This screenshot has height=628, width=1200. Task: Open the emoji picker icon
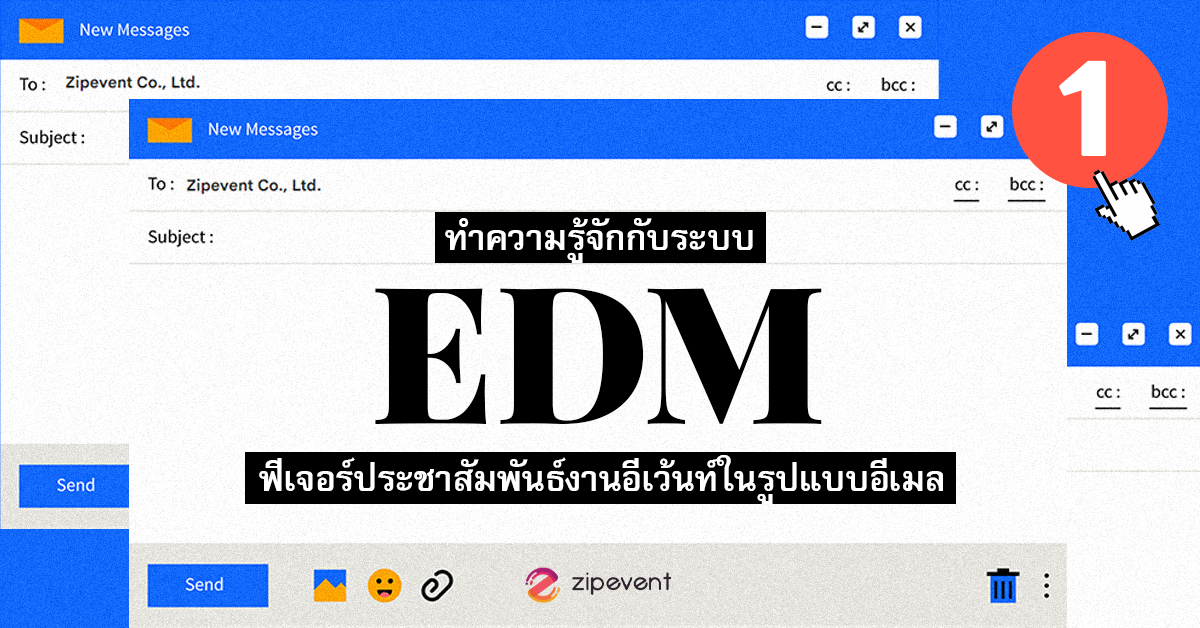tap(386, 585)
